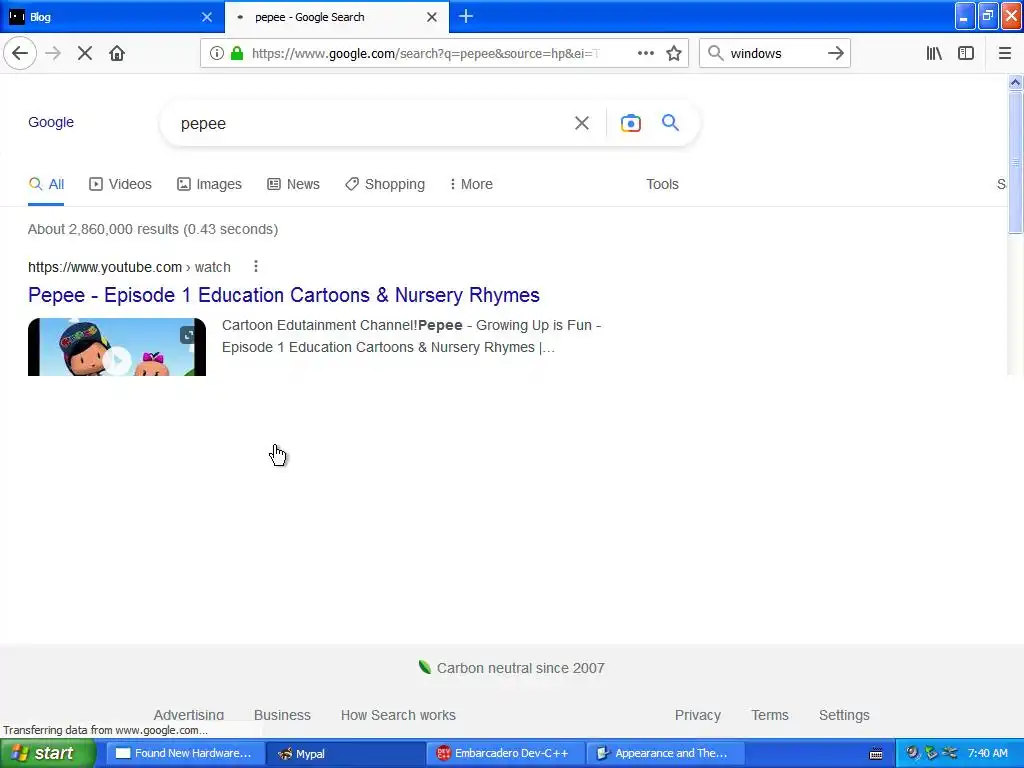
Task: Open the Privacy footer link
Action: click(x=697, y=715)
